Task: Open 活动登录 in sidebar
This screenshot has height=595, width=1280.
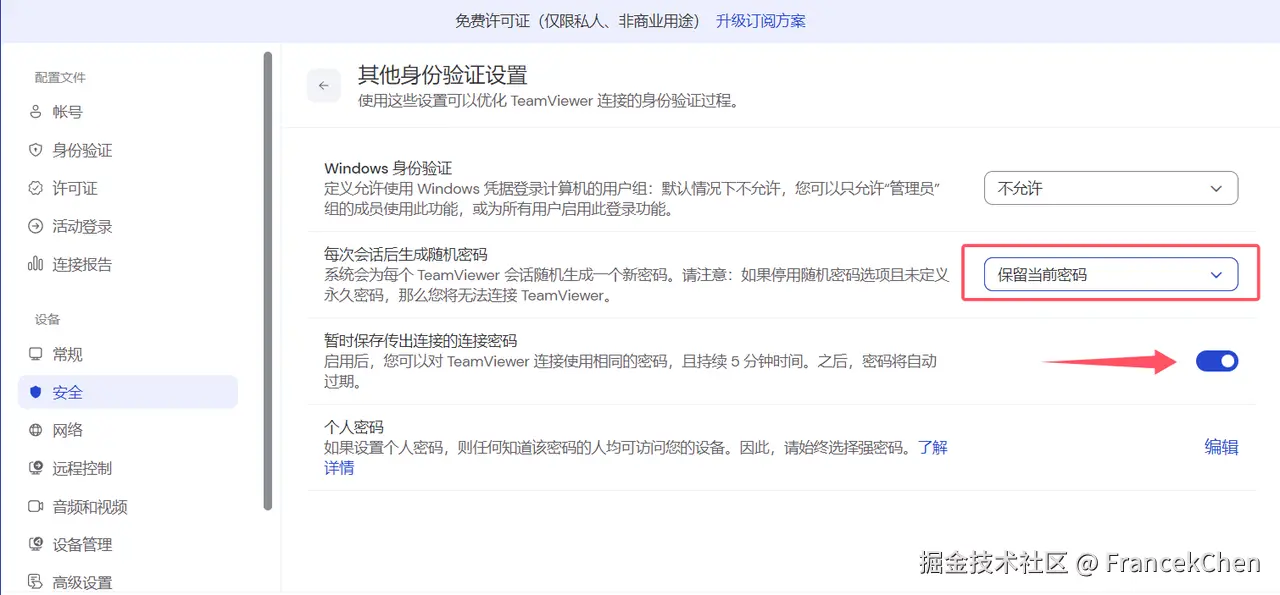Action: tap(128, 226)
